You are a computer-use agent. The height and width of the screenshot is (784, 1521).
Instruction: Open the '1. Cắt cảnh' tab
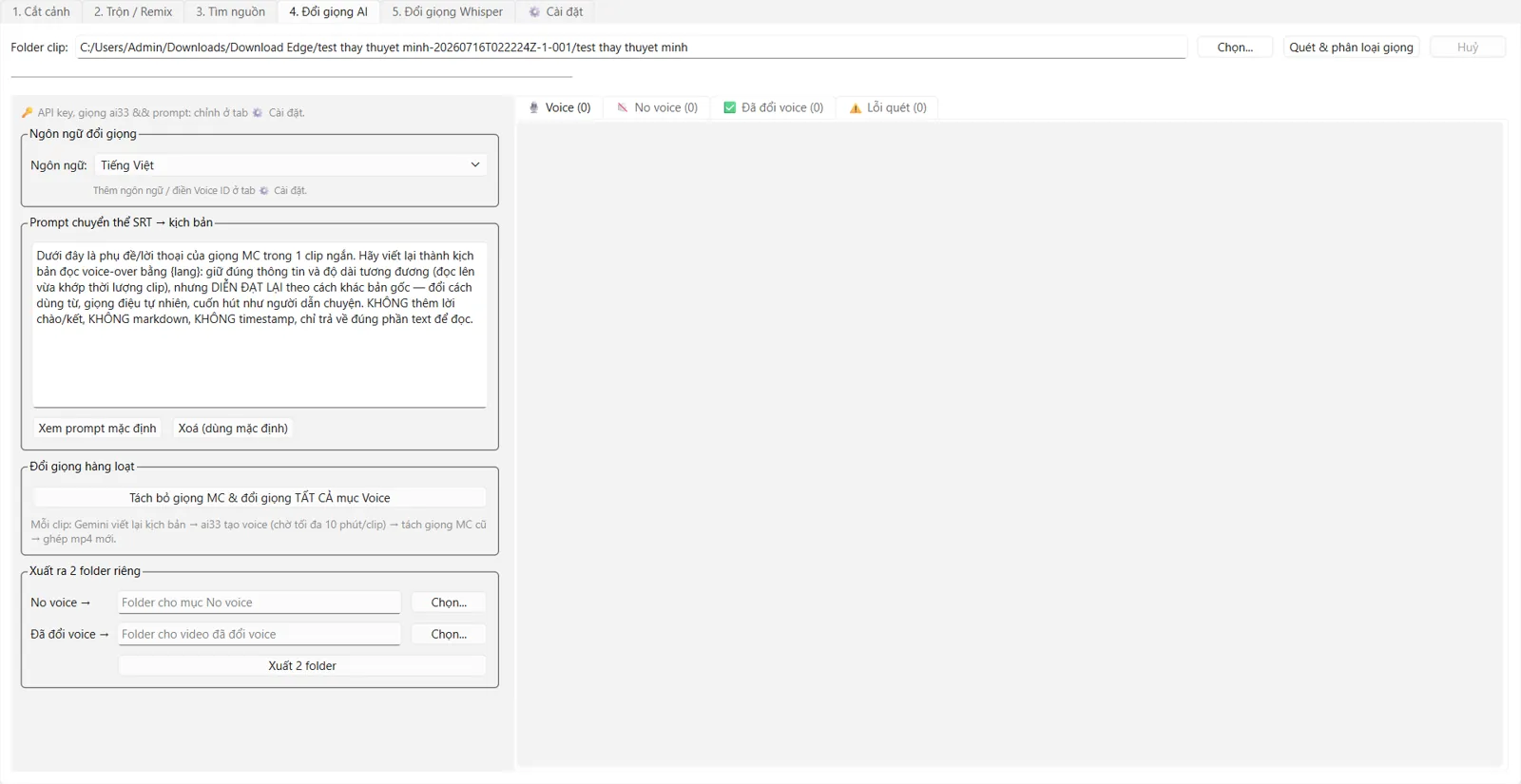click(41, 11)
